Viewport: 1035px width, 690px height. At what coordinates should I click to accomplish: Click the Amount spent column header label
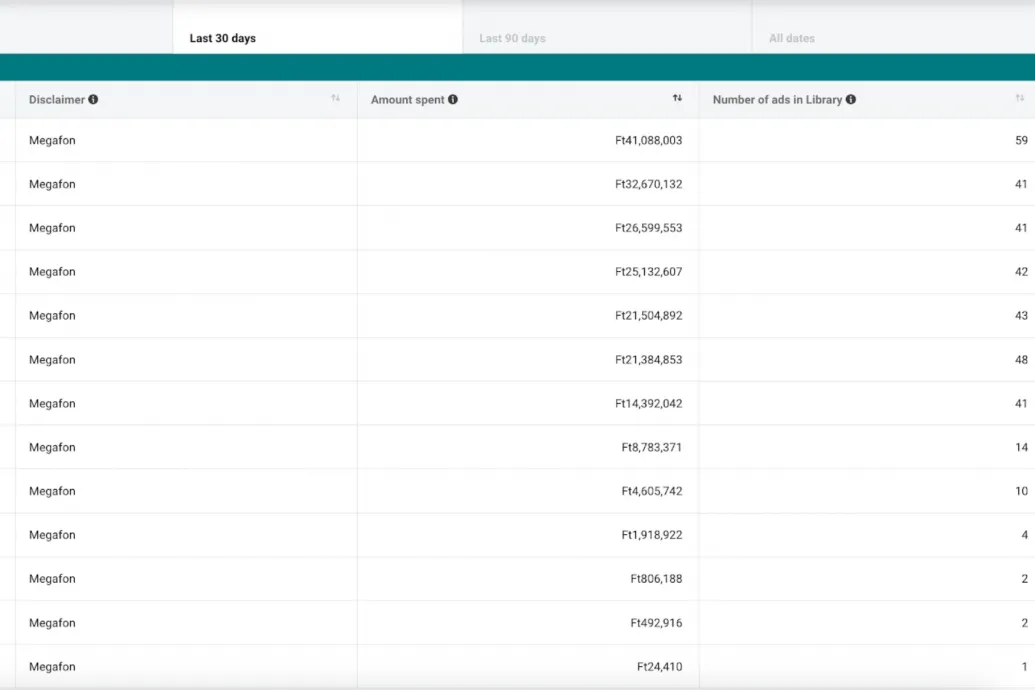pos(407,100)
